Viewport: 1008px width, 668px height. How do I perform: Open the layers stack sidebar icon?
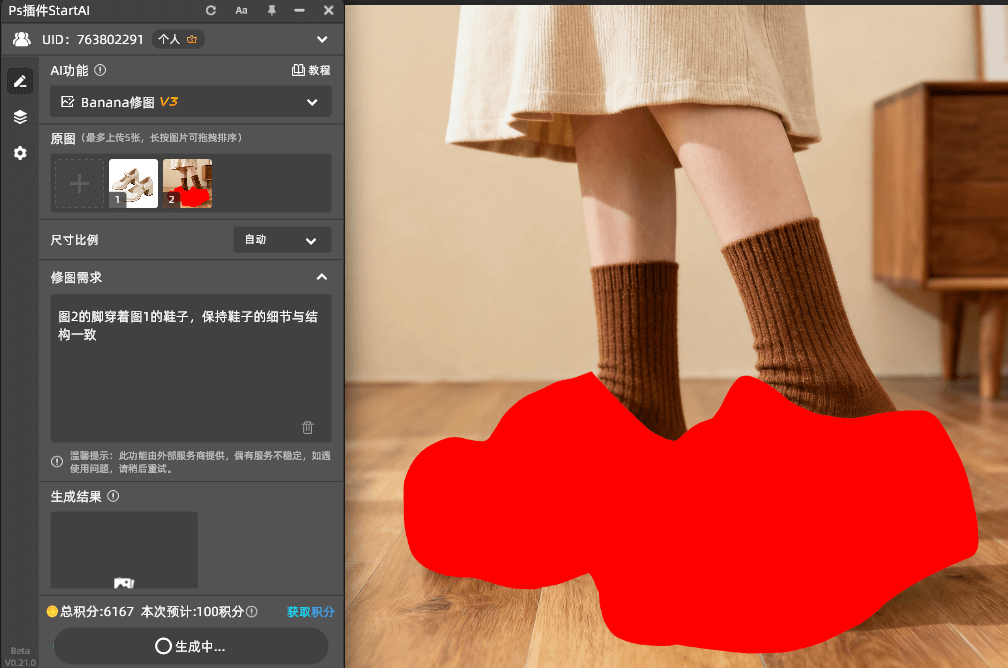point(20,117)
